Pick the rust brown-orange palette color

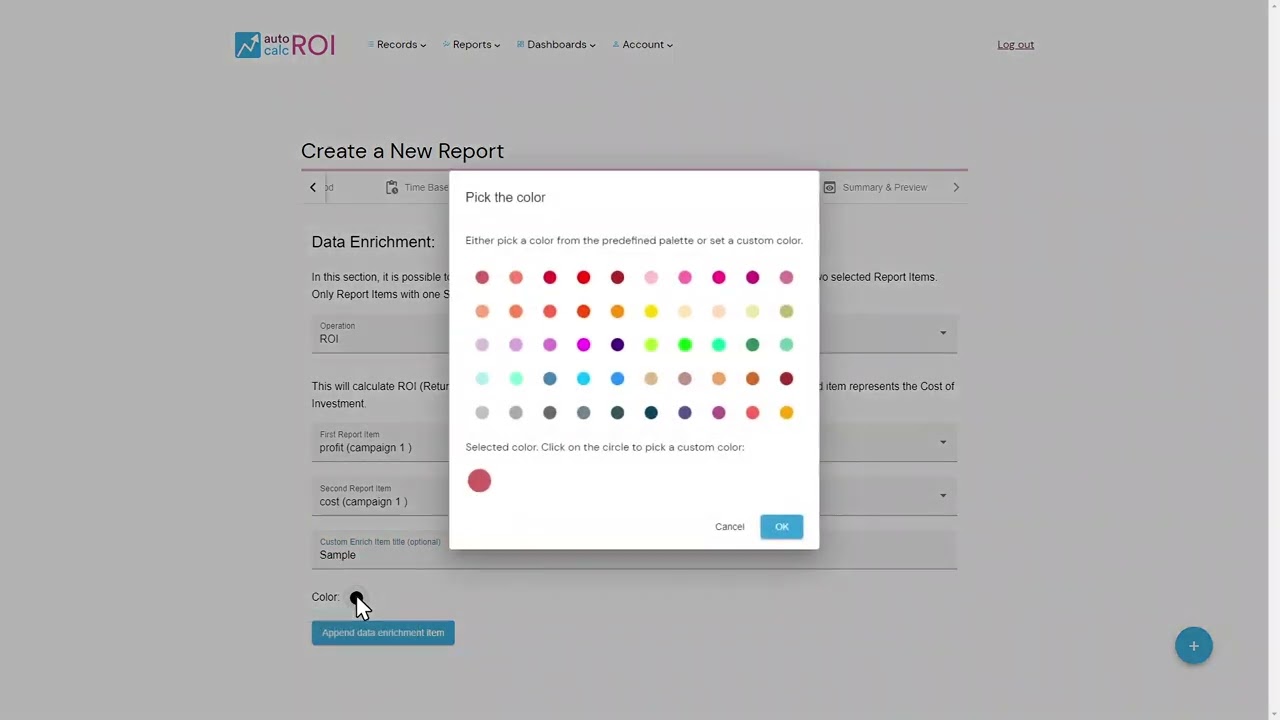[x=752, y=379]
